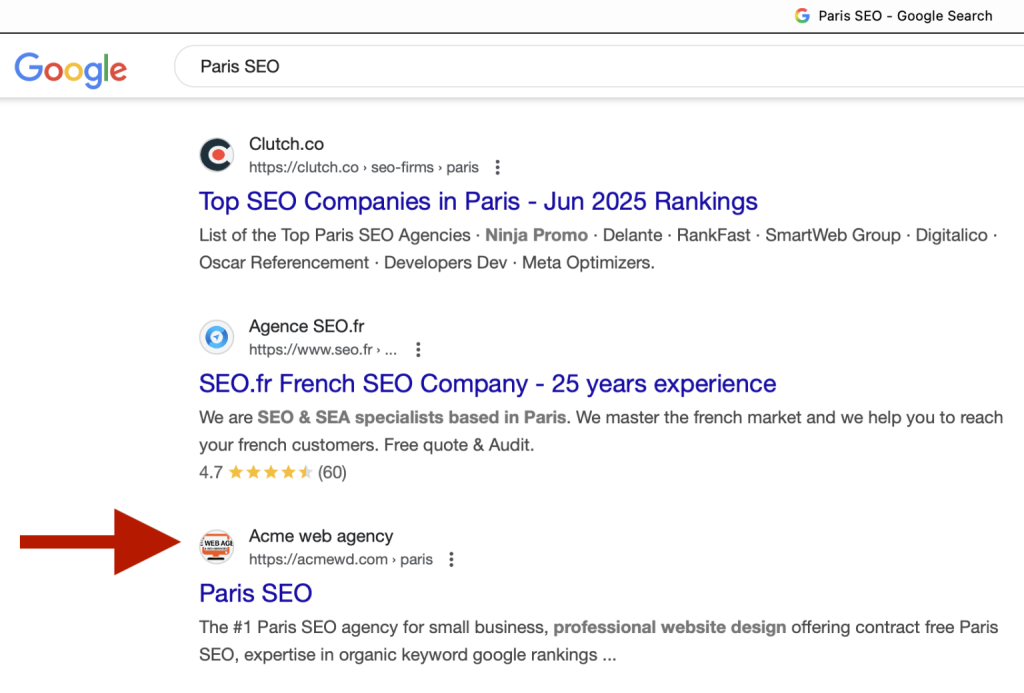Click the Acme web agency site name
The height and width of the screenshot is (693, 1024).
(x=321, y=536)
